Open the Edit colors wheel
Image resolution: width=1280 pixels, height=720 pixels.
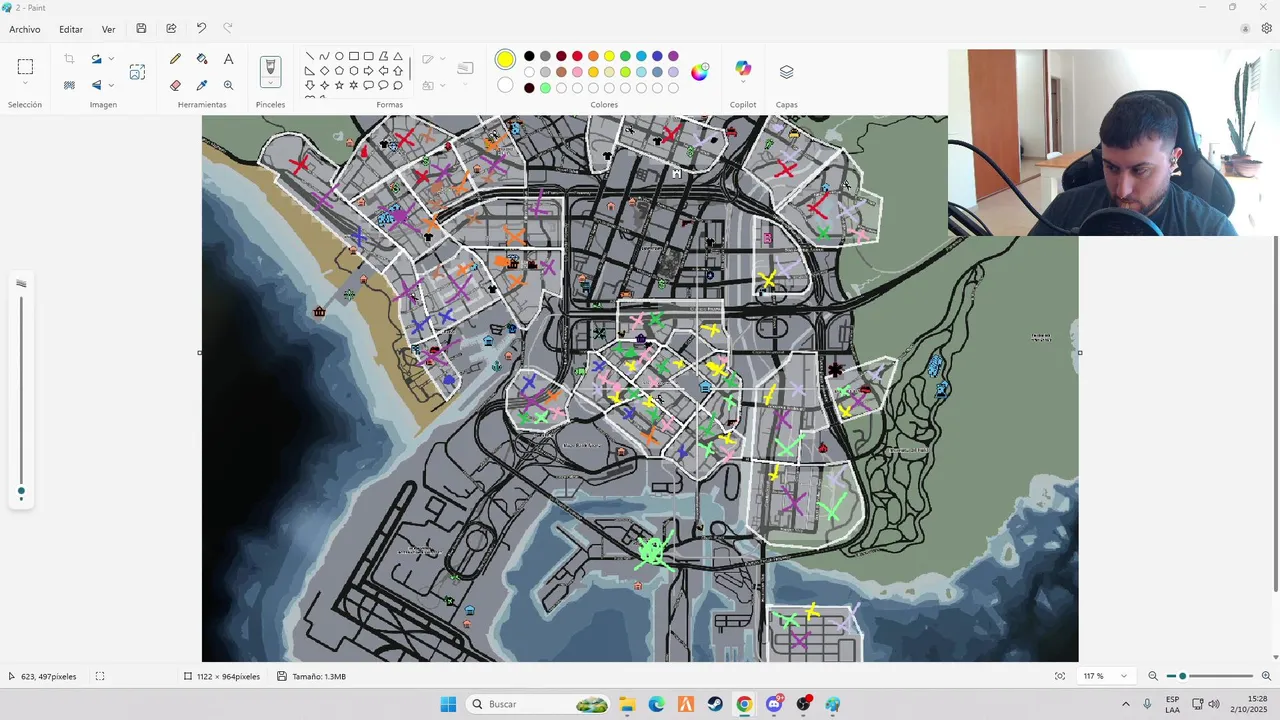point(700,71)
